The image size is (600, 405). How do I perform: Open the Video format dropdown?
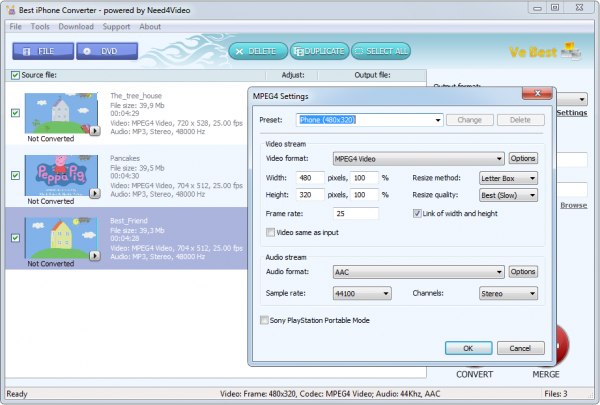[499, 158]
